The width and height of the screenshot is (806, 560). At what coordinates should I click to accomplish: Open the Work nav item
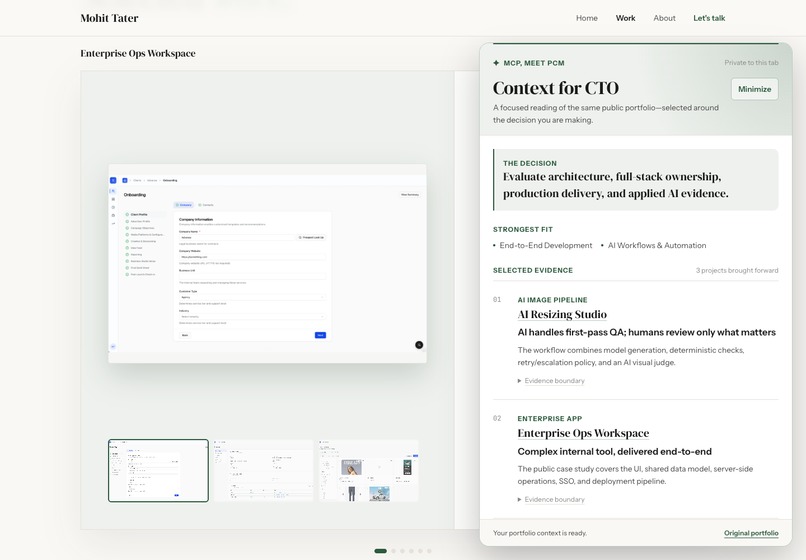(x=626, y=18)
